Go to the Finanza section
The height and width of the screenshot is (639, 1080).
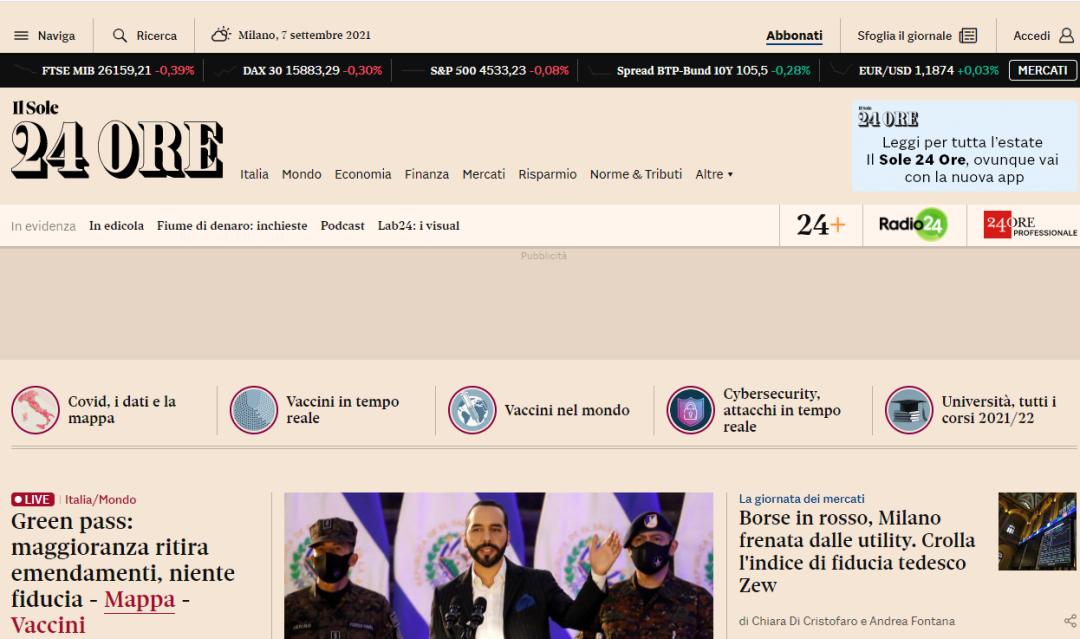tap(426, 174)
